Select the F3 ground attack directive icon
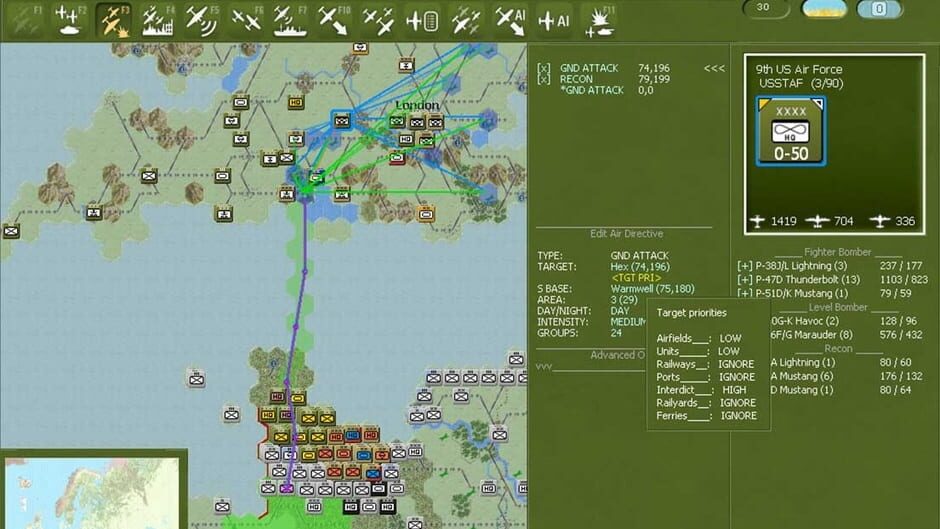940x529 pixels. click(114, 20)
